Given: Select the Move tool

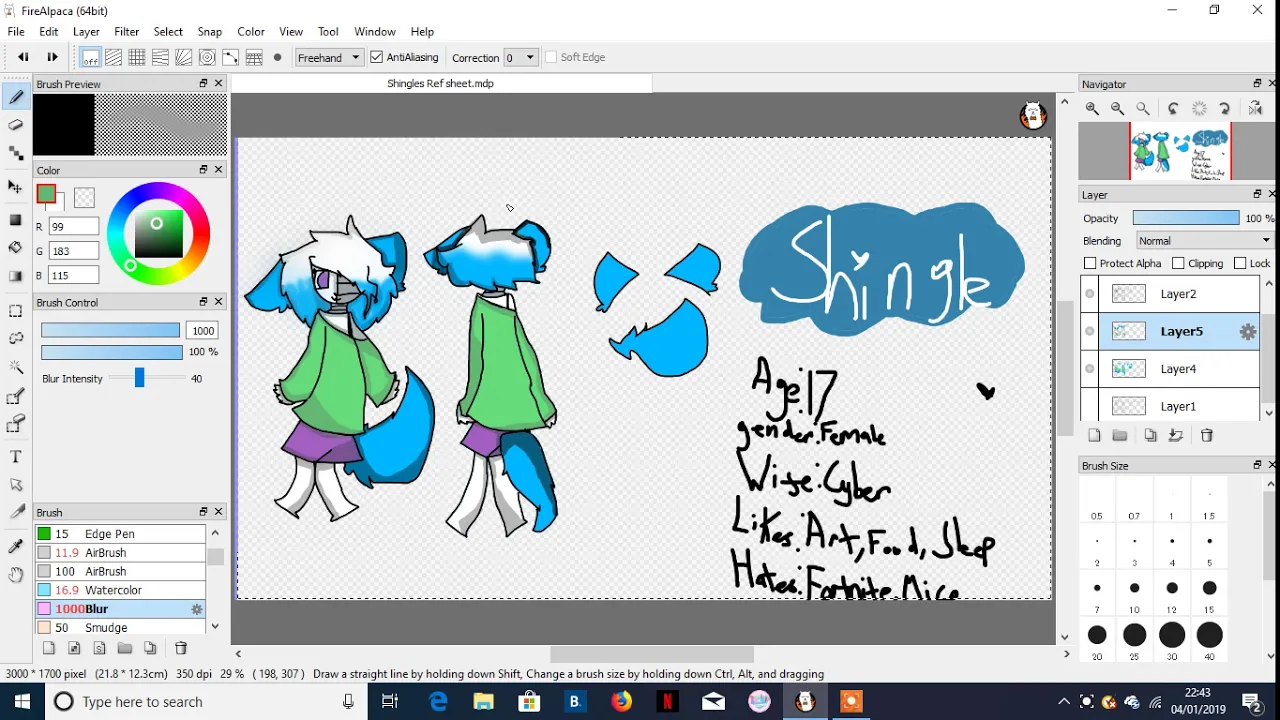Looking at the screenshot, I should pyautogui.click(x=16, y=187).
